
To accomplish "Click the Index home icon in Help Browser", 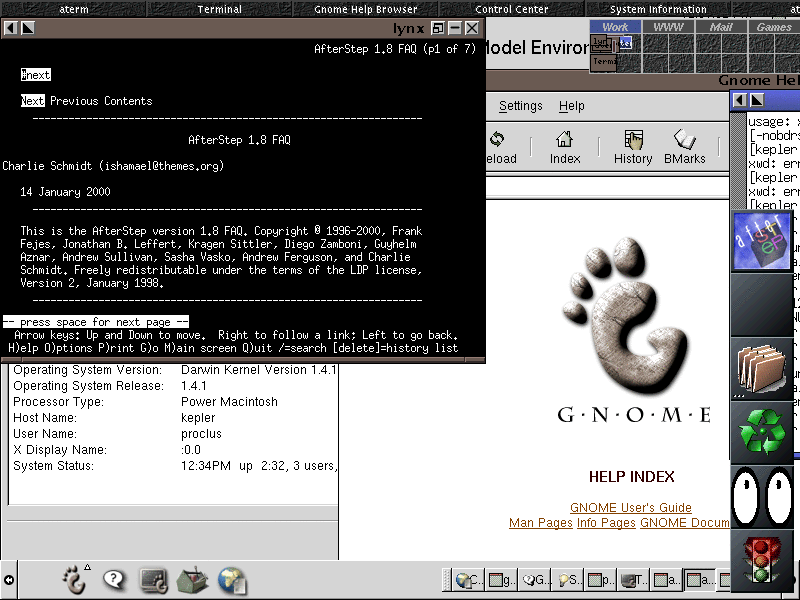I will coord(565,147).
